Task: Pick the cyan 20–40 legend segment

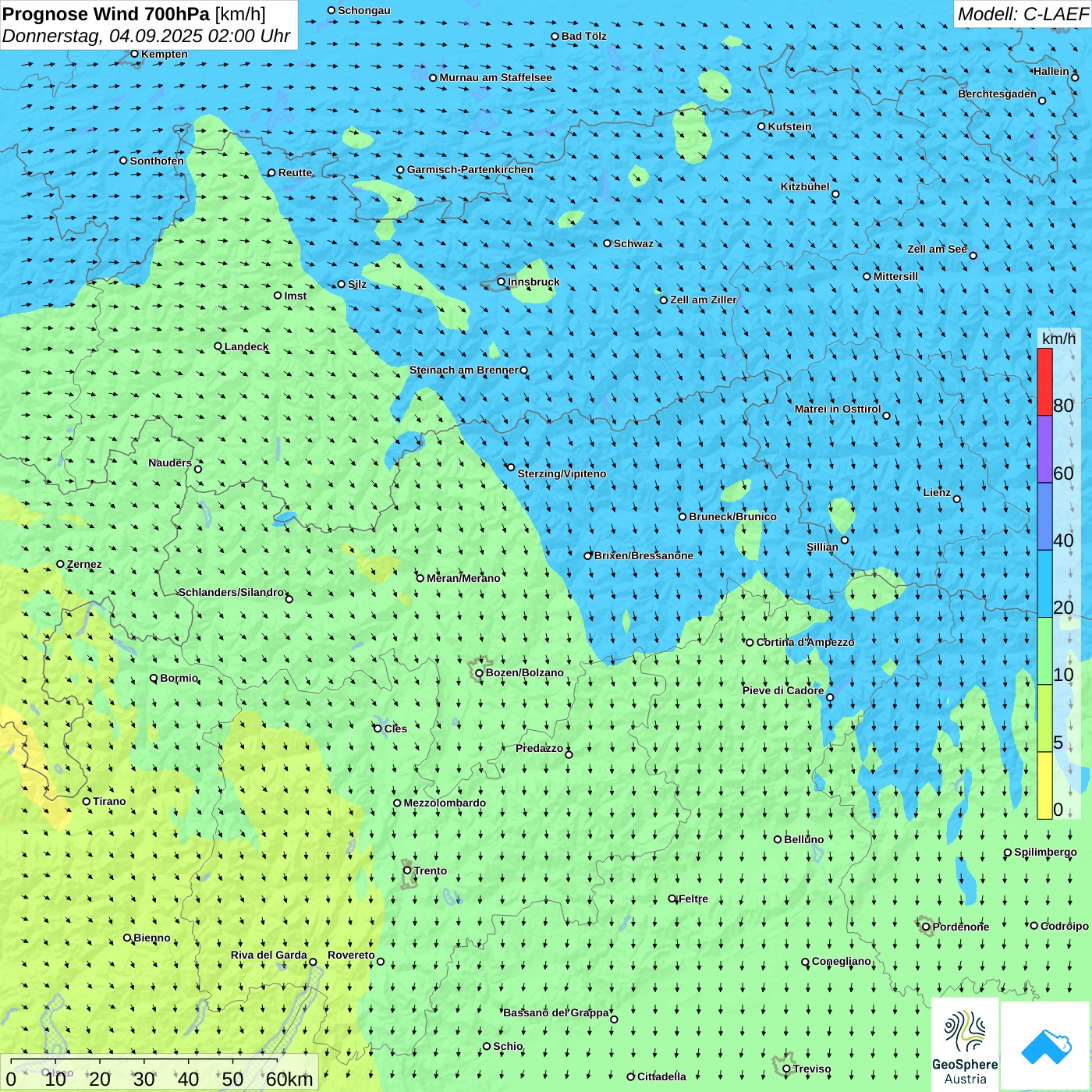Action: tap(1044, 584)
